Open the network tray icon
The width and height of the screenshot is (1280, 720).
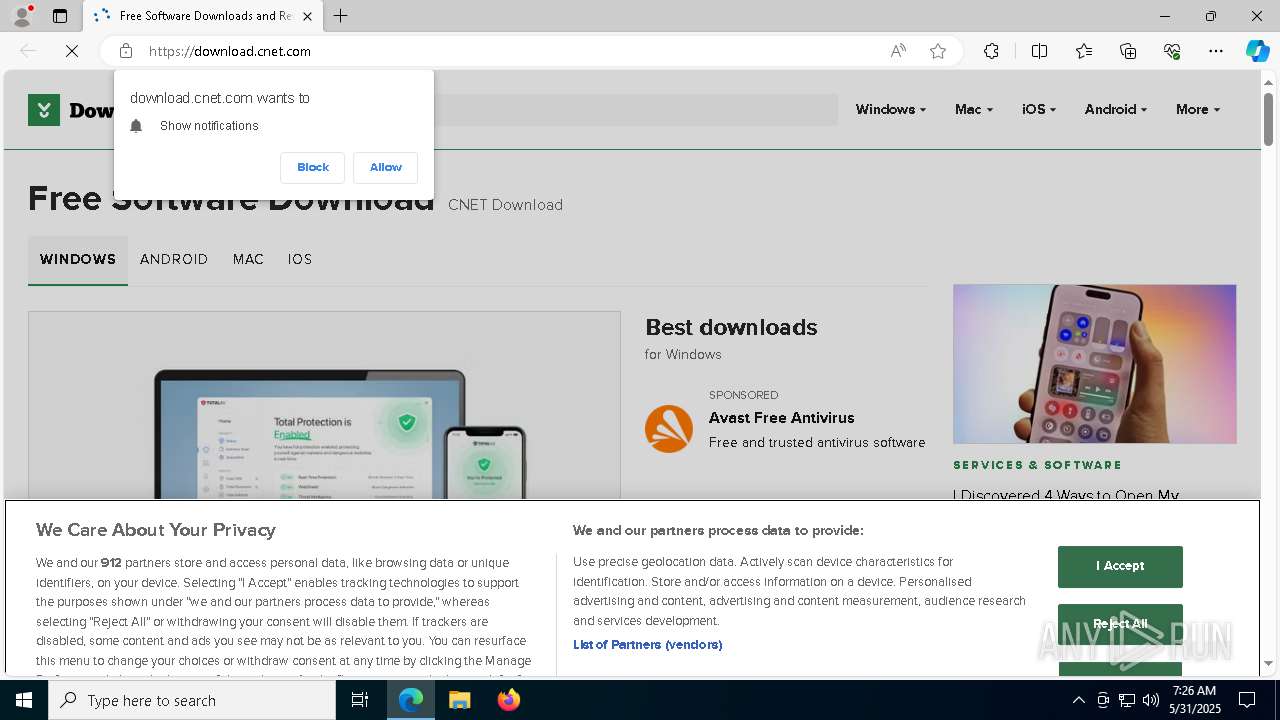click(x=1127, y=700)
